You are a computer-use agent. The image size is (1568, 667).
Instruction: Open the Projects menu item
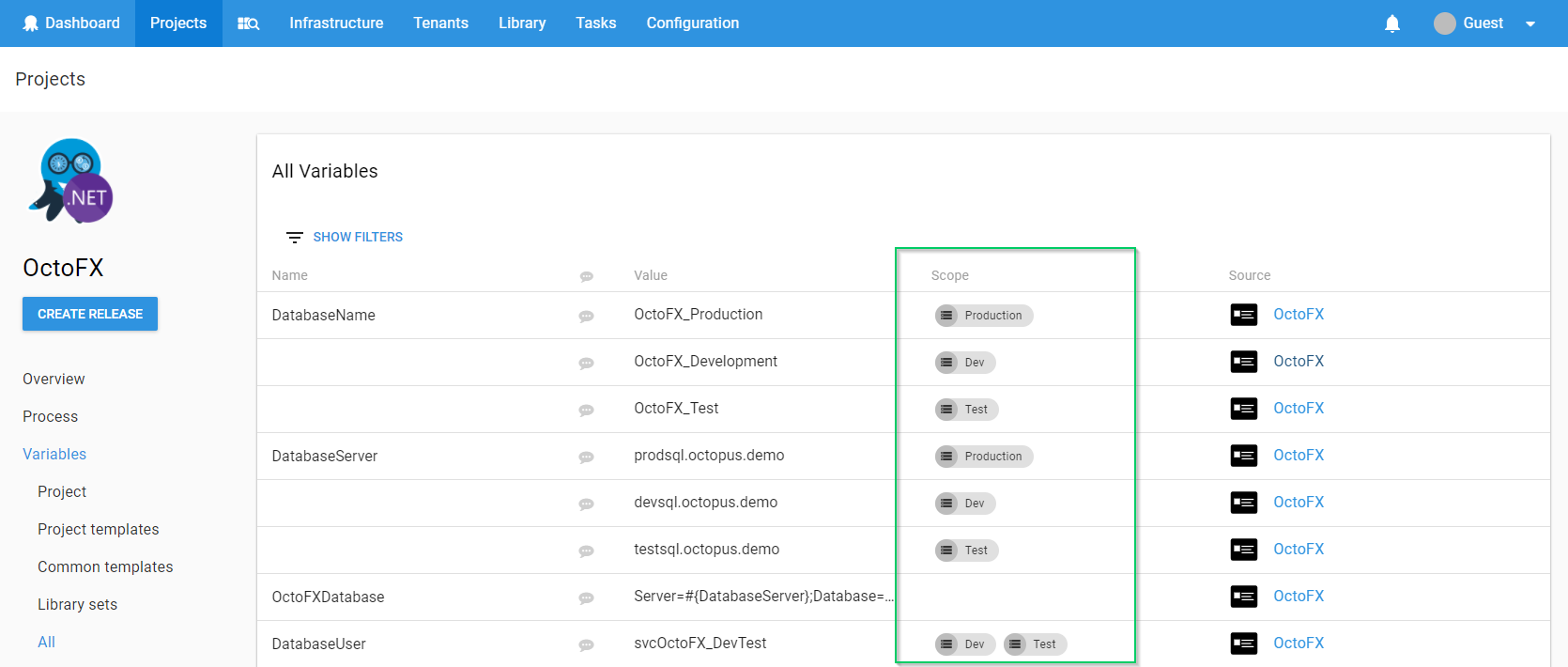178,23
